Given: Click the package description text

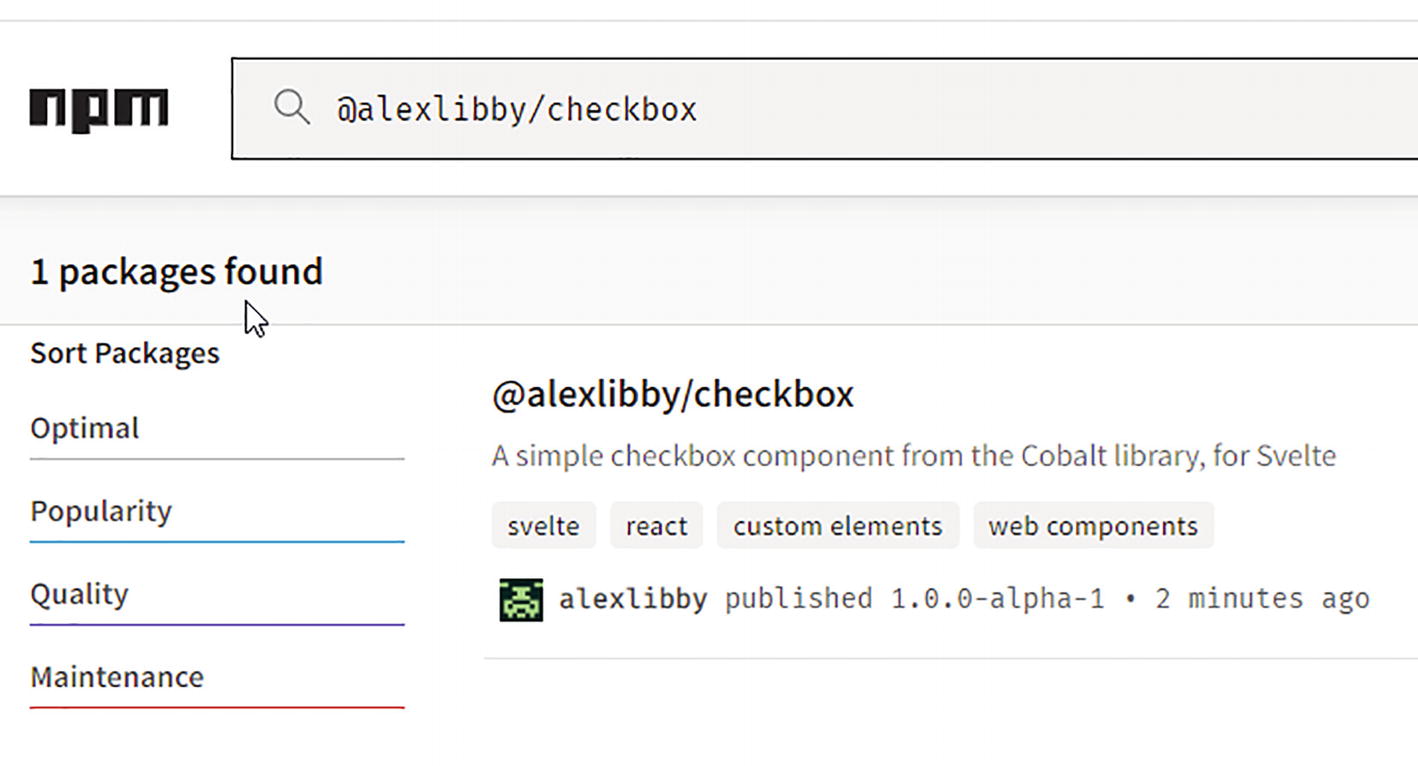Looking at the screenshot, I should [913, 456].
